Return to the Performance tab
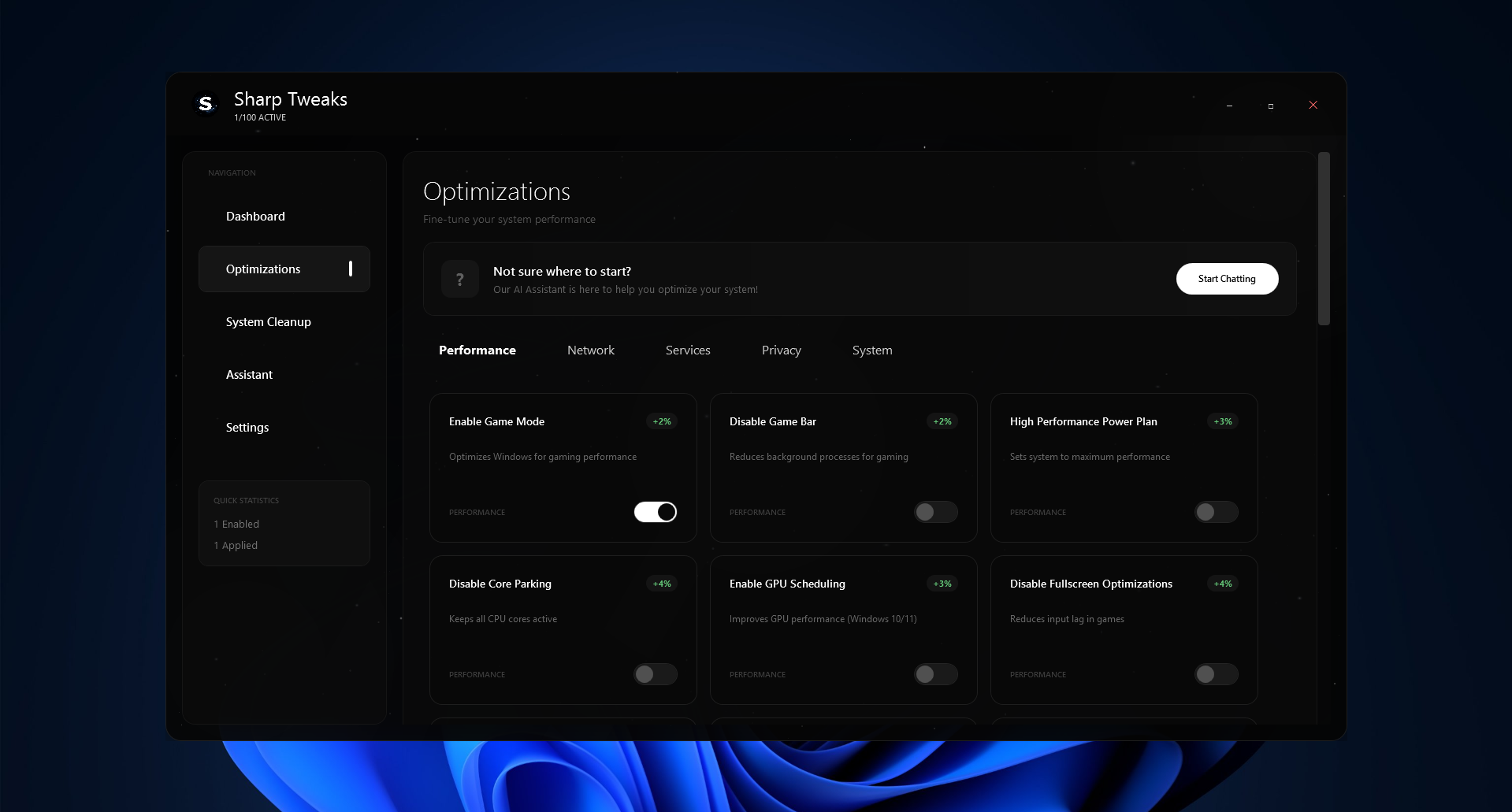1512x812 pixels. click(477, 350)
